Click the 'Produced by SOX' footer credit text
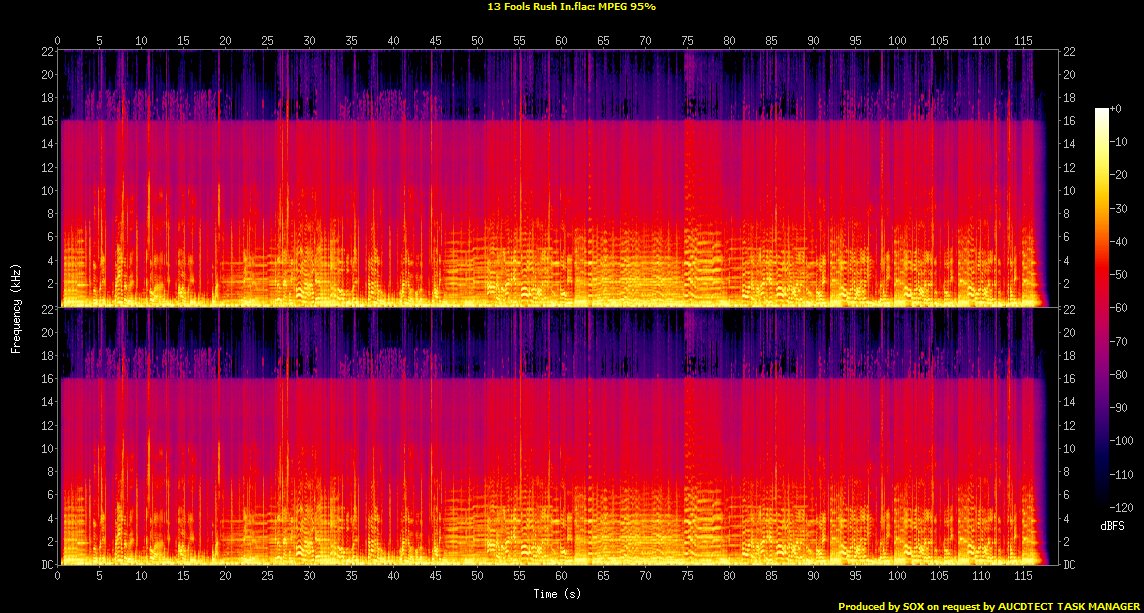Image resolution: width=1144 pixels, height=613 pixels. pos(990,606)
